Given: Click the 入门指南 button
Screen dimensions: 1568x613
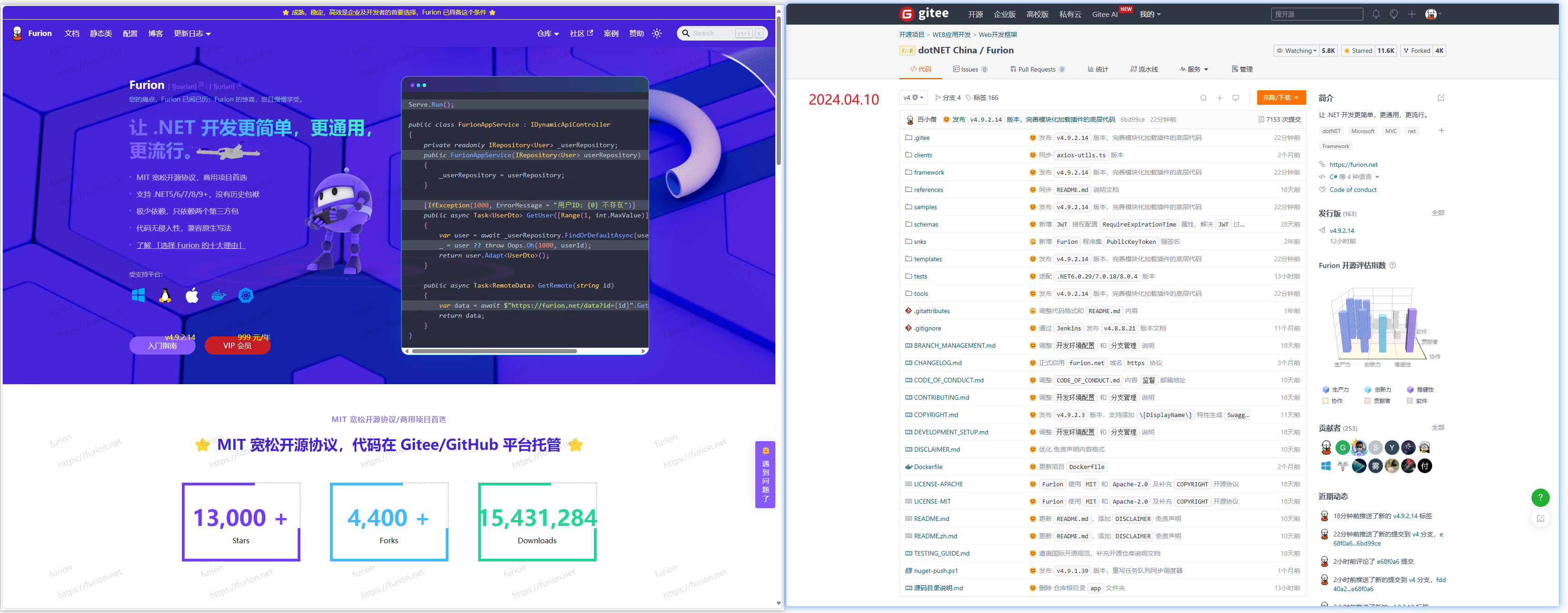Looking at the screenshot, I should 162,346.
